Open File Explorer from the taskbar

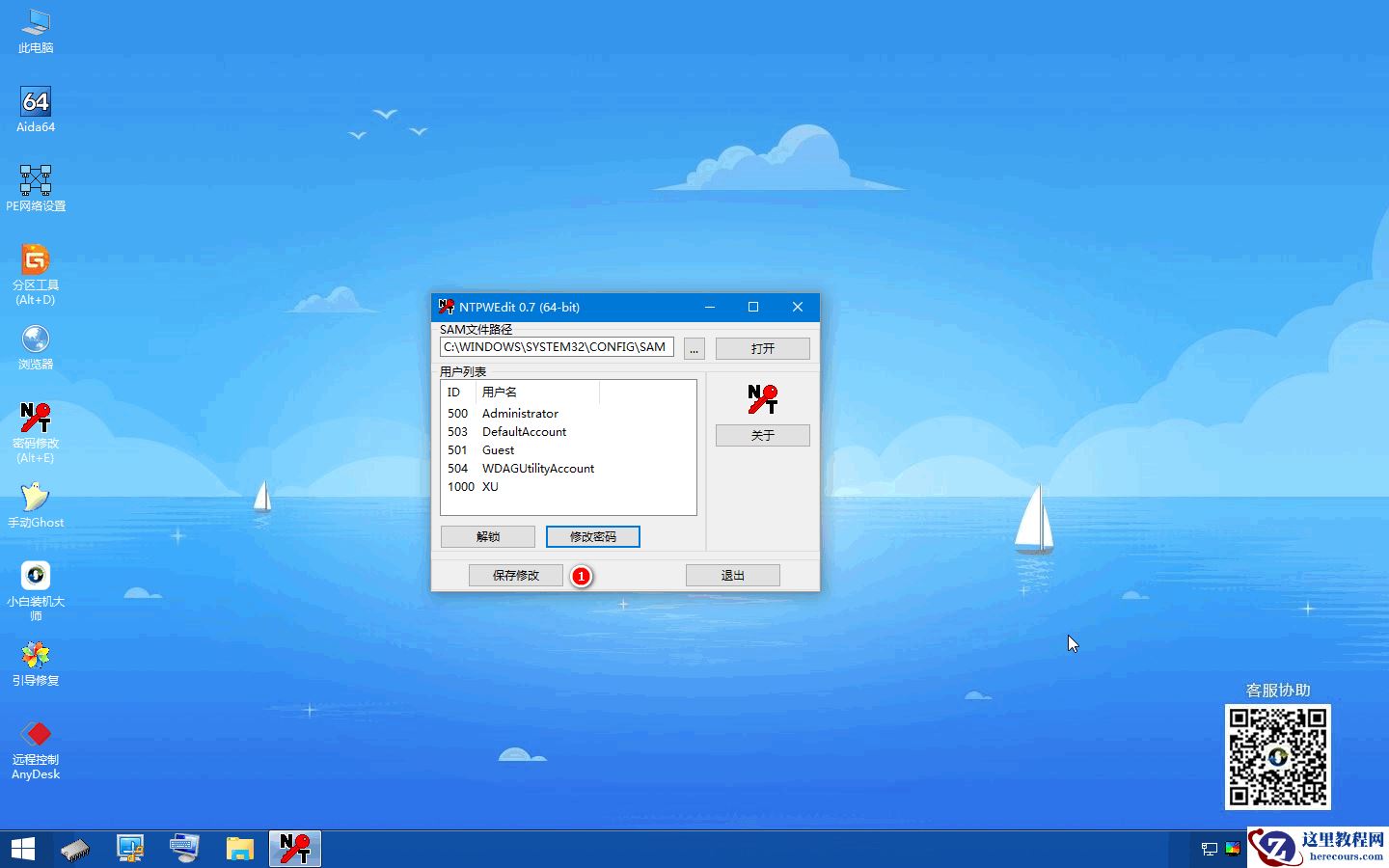coord(240,848)
